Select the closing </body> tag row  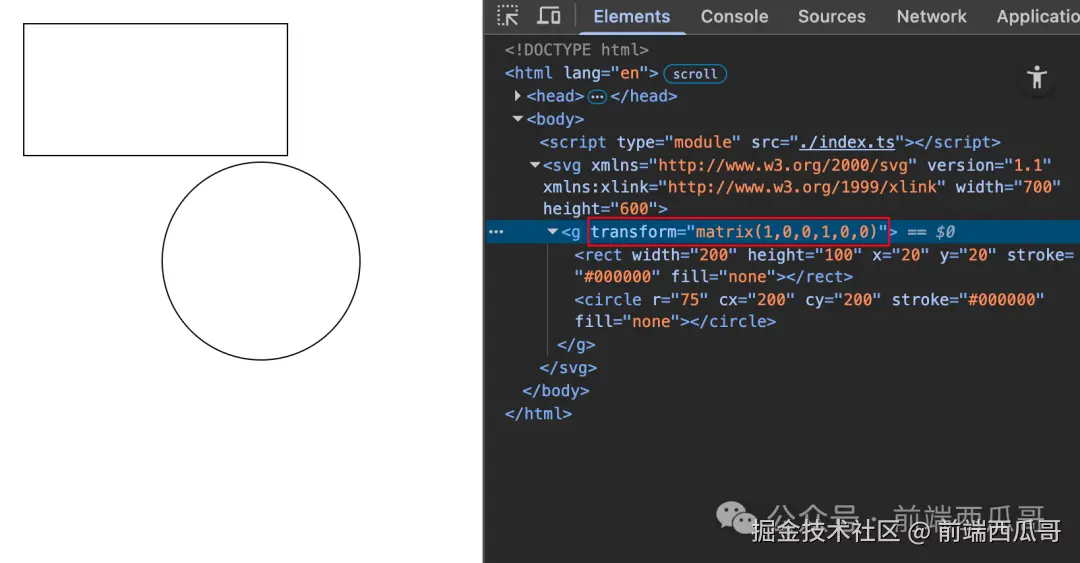pyautogui.click(x=556, y=391)
